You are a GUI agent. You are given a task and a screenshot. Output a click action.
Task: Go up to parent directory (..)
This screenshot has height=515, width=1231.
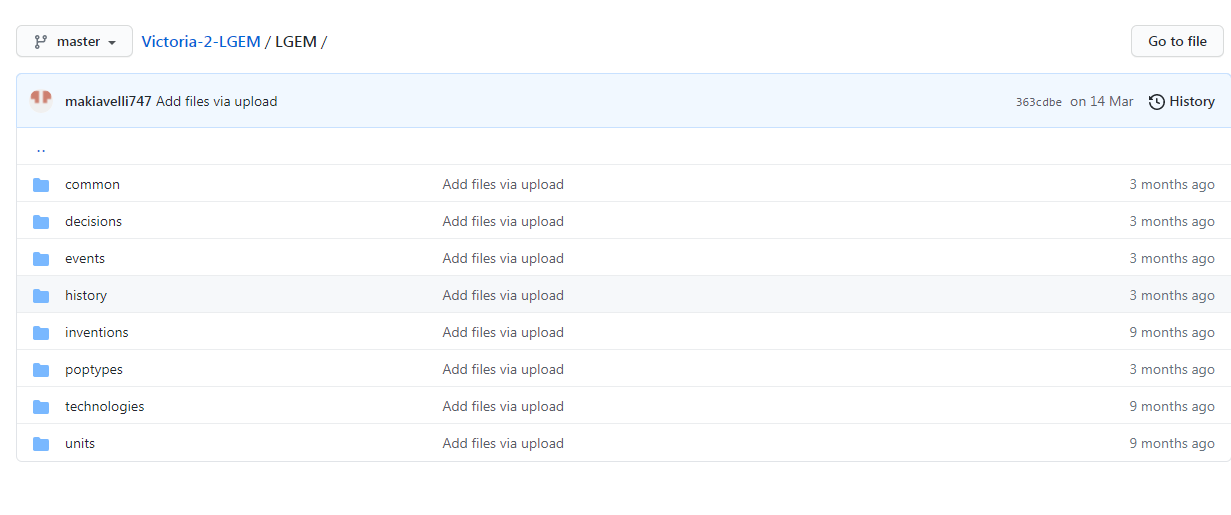click(41, 148)
